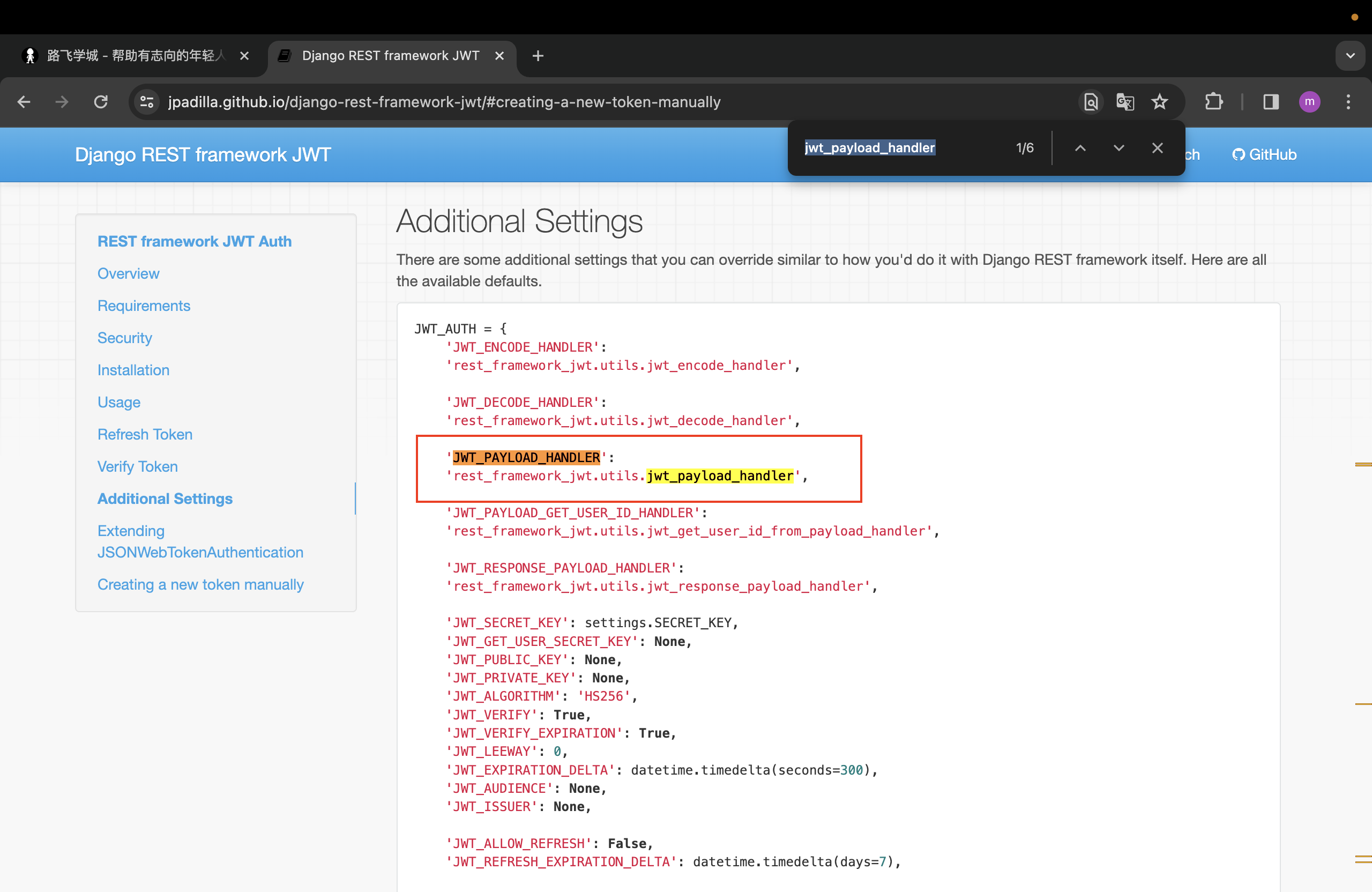Bookmark this page with the star icon

tap(1159, 102)
